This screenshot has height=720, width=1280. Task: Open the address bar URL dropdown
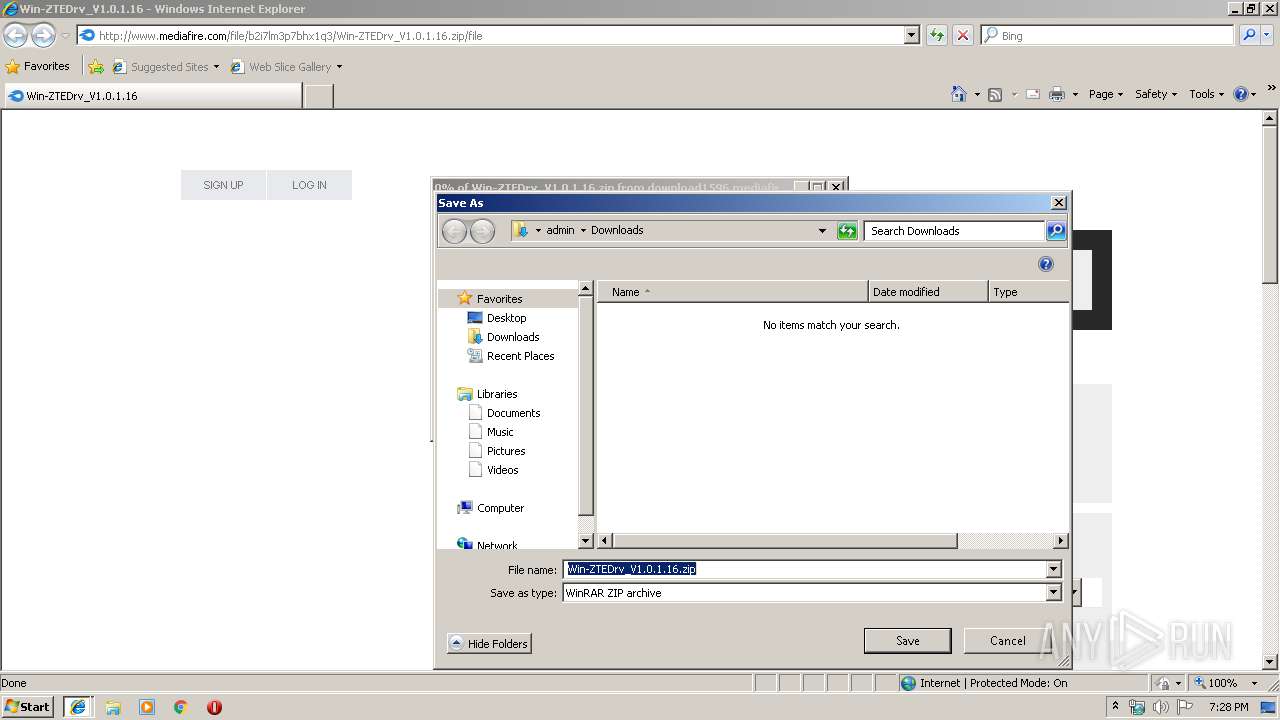(911, 35)
